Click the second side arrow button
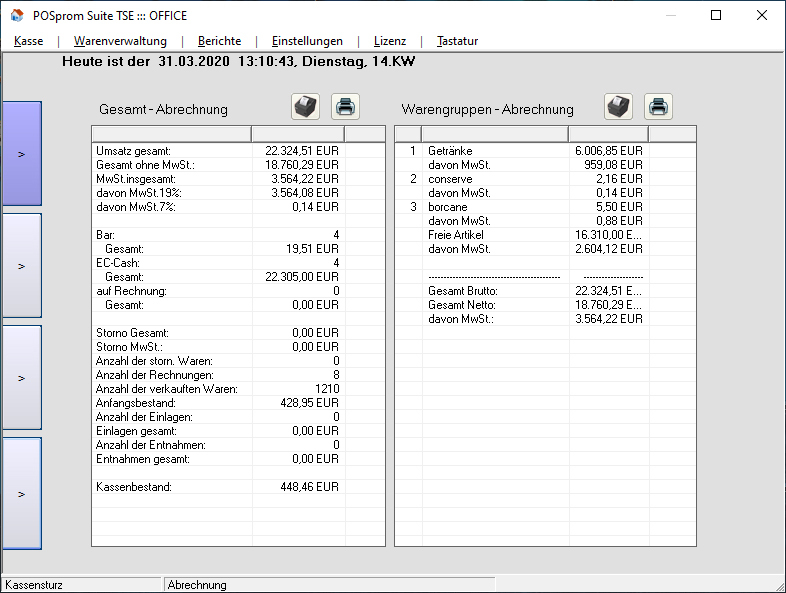This screenshot has width=786, height=593. (22, 266)
